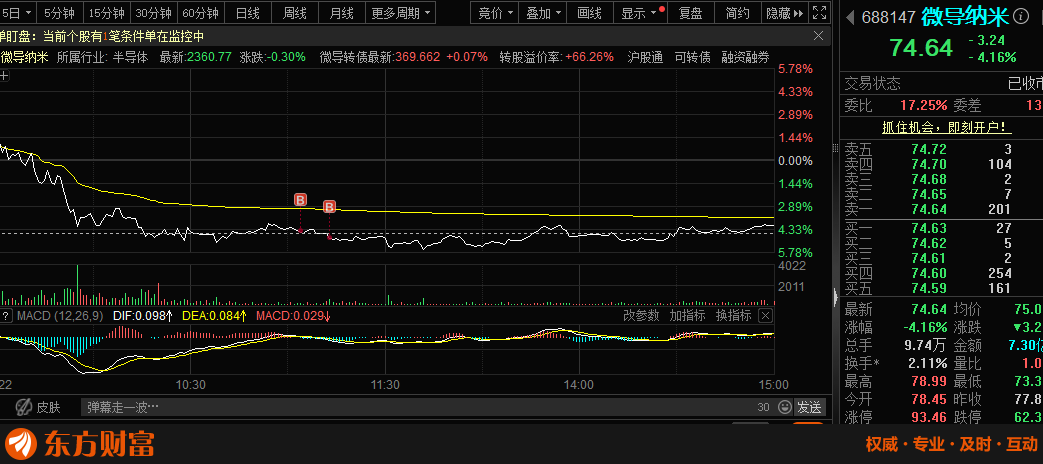
Task: Click the lower side panel collapse arrow
Action: pyautogui.click(x=835, y=297)
